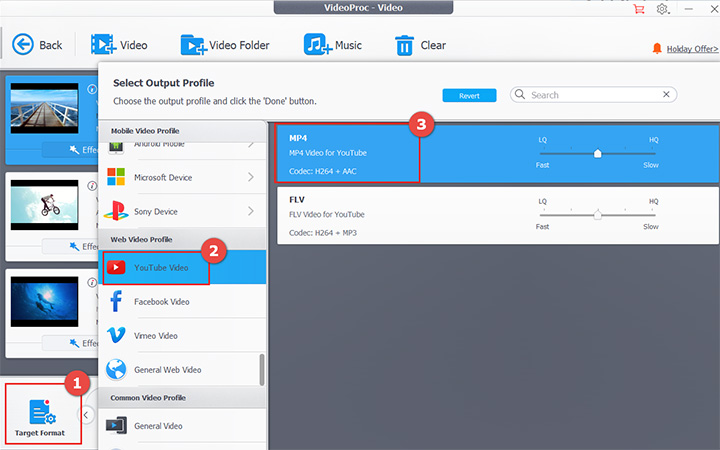Adjust the FLV quality slider handle
This screenshot has width=720, height=450.
(x=597, y=215)
